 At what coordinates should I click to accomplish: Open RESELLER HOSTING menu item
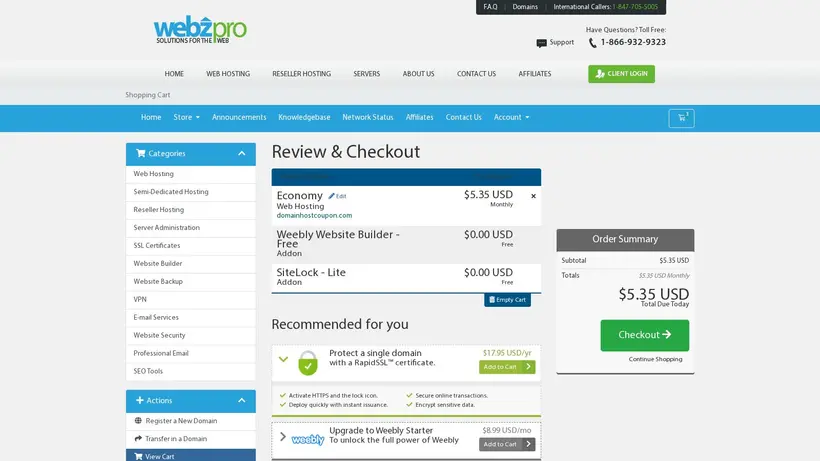tap(301, 74)
